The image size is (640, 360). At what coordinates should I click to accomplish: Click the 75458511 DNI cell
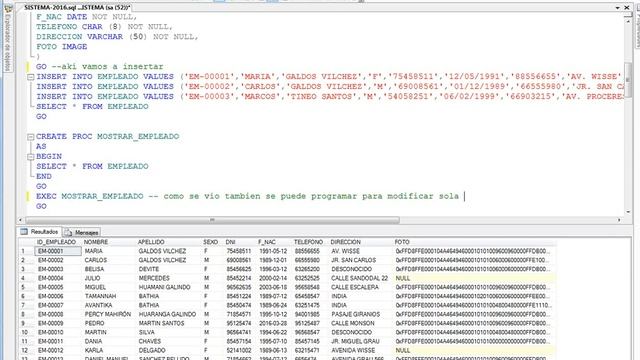(239, 251)
